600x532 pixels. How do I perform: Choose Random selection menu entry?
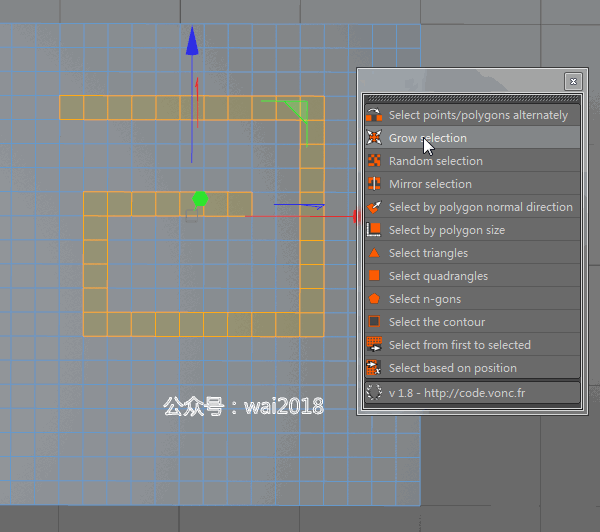[473, 161]
